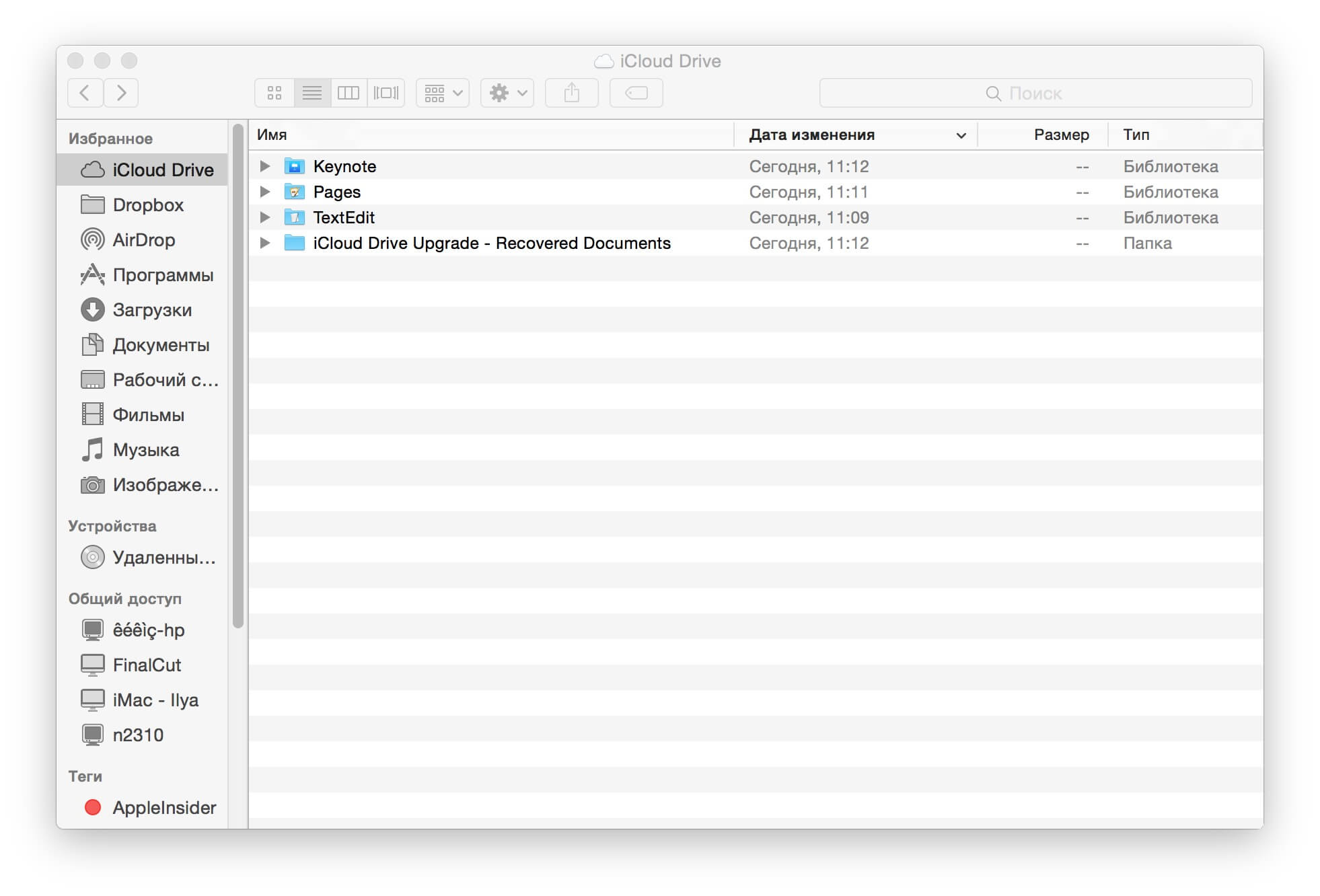The height and width of the screenshot is (896, 1320).
Task: Expand the Keynote library folder
Action: coord(264,166)
